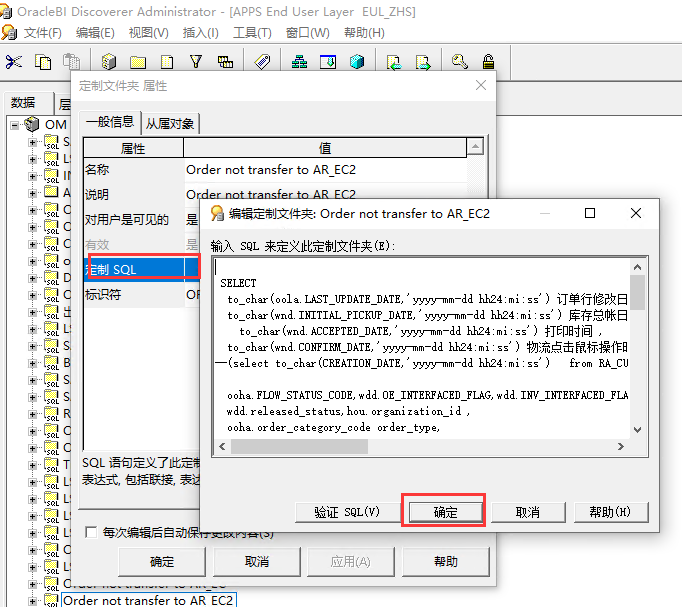The height and width of the screenshot is (607, 682).
Task: Click the Cut scissors toolbar icon
Action: [14, 62]
